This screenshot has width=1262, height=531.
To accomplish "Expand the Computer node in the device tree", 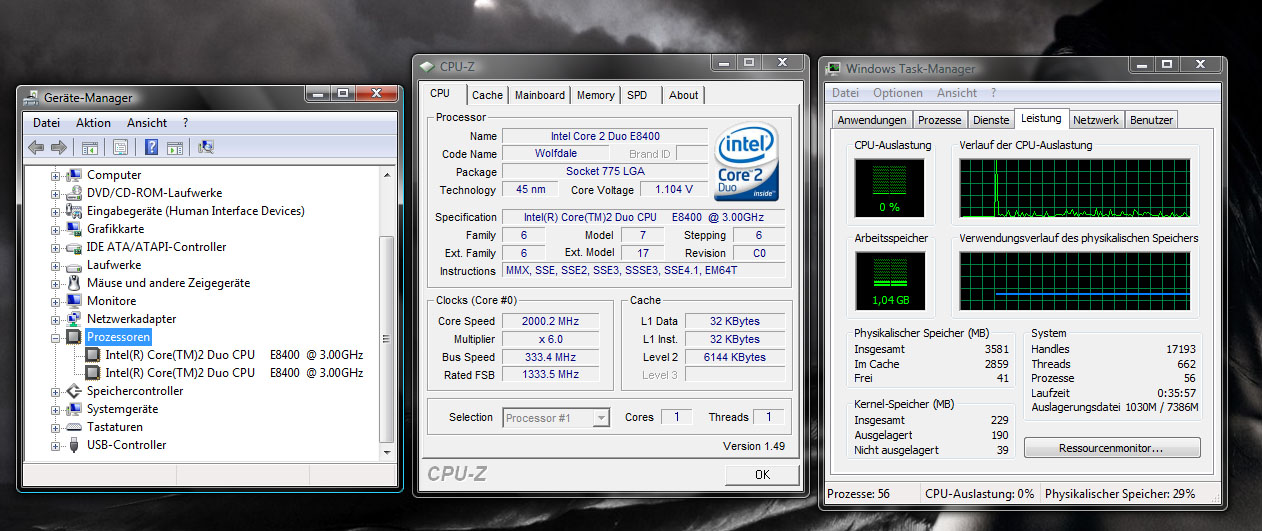I will 56,175.
